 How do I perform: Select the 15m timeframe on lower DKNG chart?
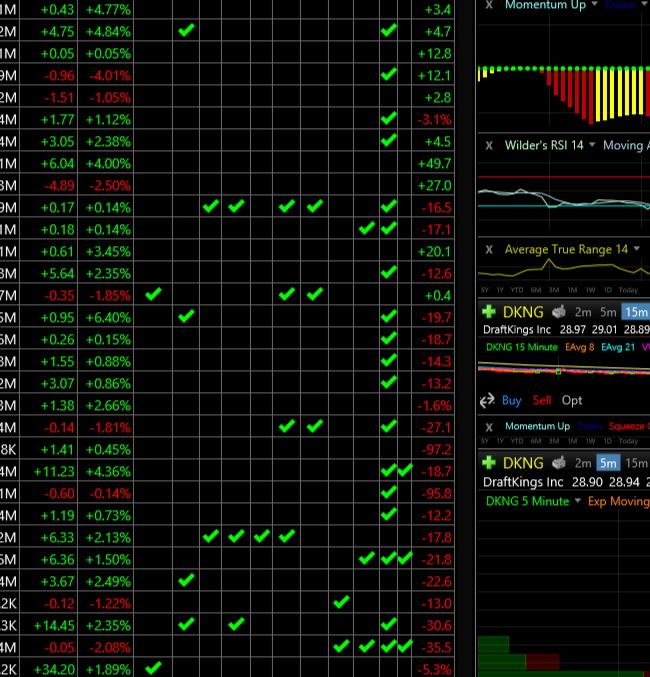pos(636,463)
